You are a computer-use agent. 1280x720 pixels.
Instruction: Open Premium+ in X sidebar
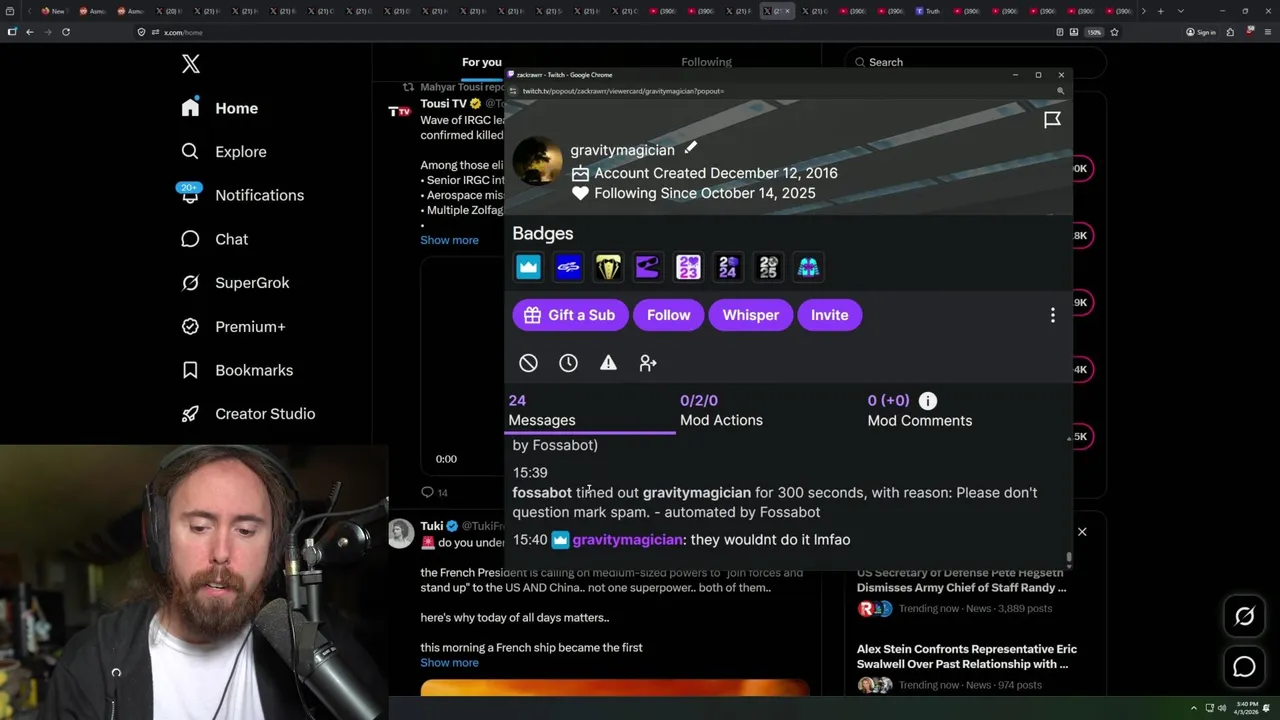pos(233,326)
